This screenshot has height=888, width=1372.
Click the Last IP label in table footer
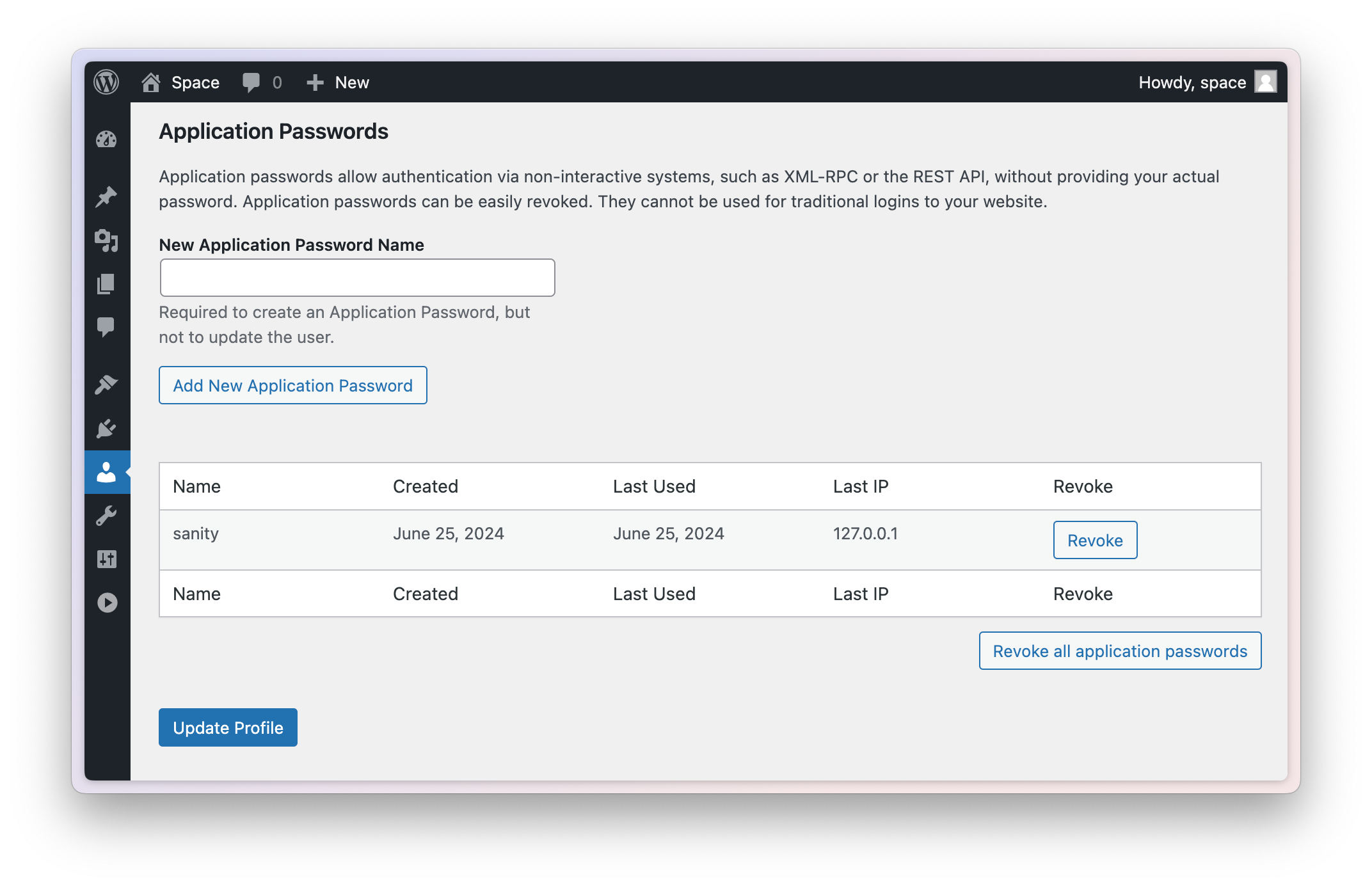point(861,594)
